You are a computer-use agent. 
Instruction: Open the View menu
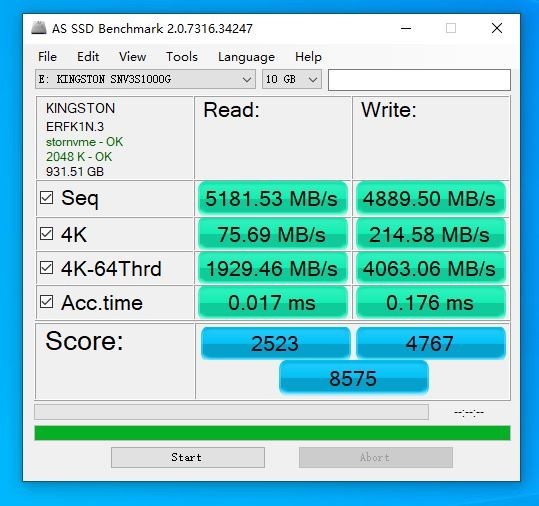click(x=133, y=57)
